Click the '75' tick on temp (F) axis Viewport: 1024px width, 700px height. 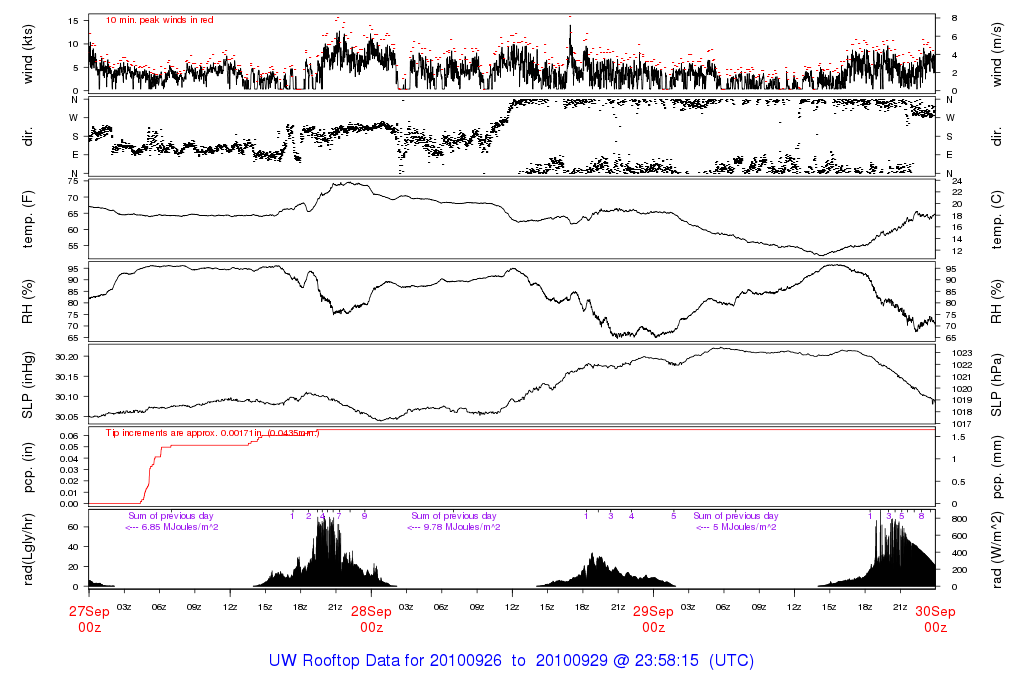(73, 182)
